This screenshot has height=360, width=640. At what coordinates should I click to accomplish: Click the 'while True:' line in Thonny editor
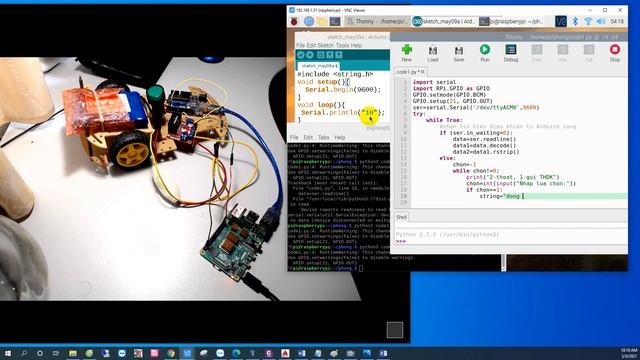444,120
